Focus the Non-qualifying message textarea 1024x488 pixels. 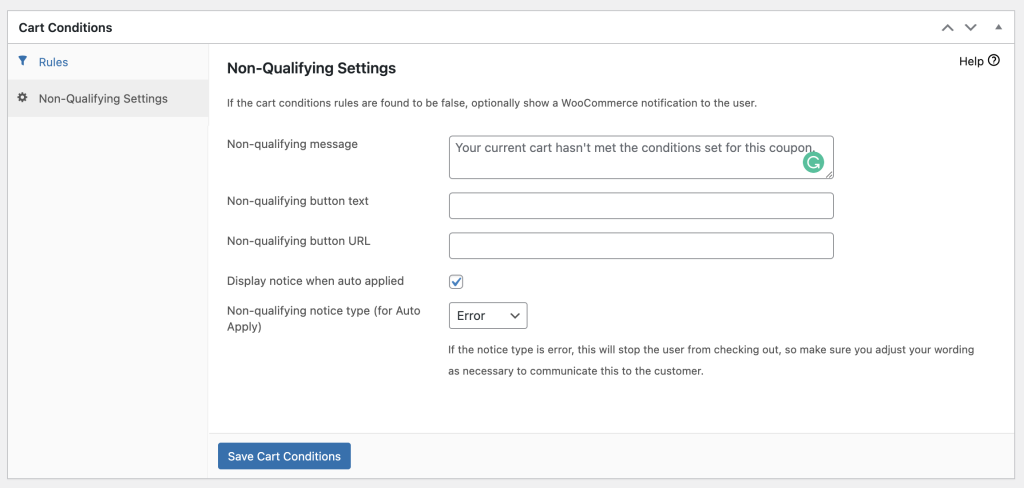641,157
